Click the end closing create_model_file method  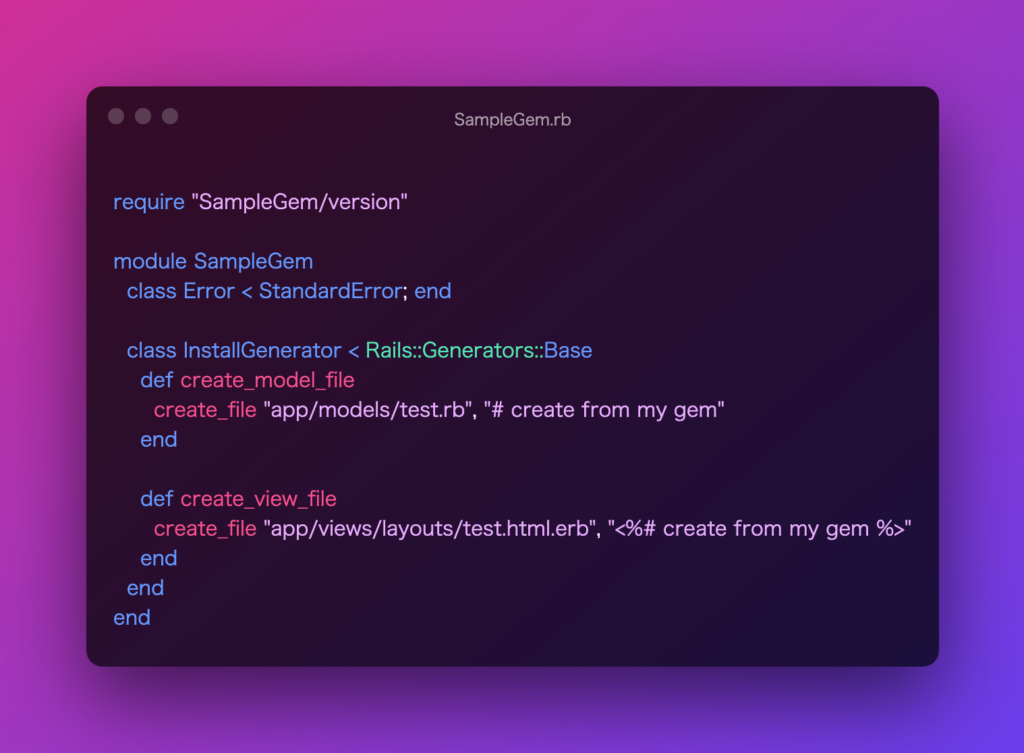(159, 440)
